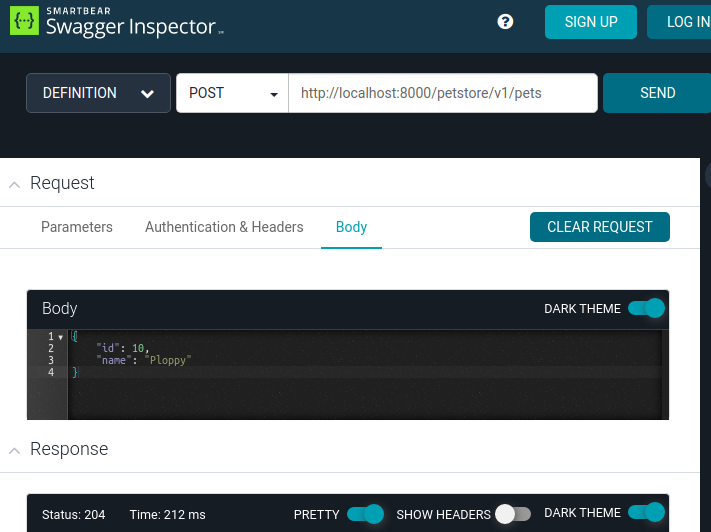The height and width of the screenshot is (532, 711).
Task: Click the Swagger Inspector logo icon
Action: pyautogui.click(x=24, y=22)
